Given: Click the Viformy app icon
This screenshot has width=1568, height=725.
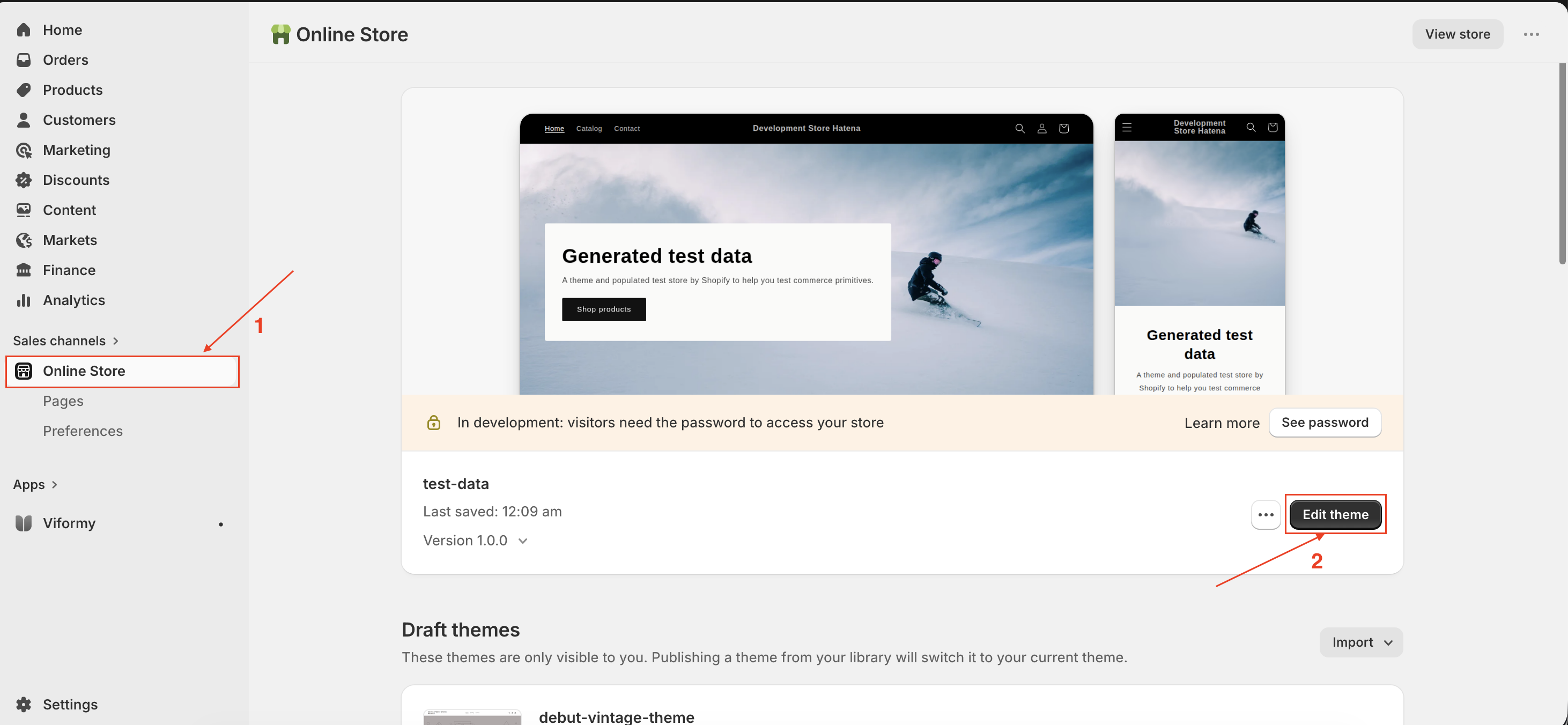Looking at the screenshot, I should pos(24,523).
